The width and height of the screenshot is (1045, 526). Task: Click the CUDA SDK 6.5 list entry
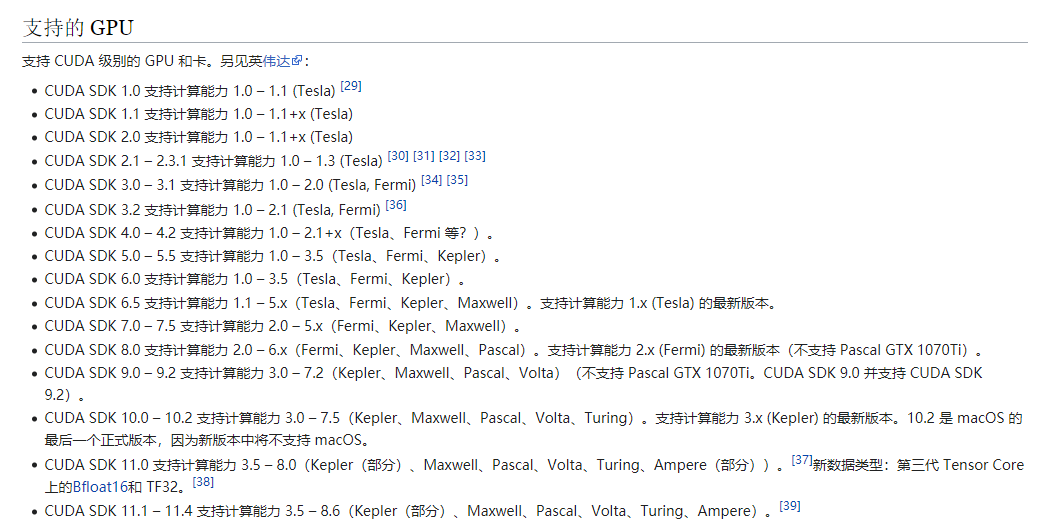click(411, 303)
